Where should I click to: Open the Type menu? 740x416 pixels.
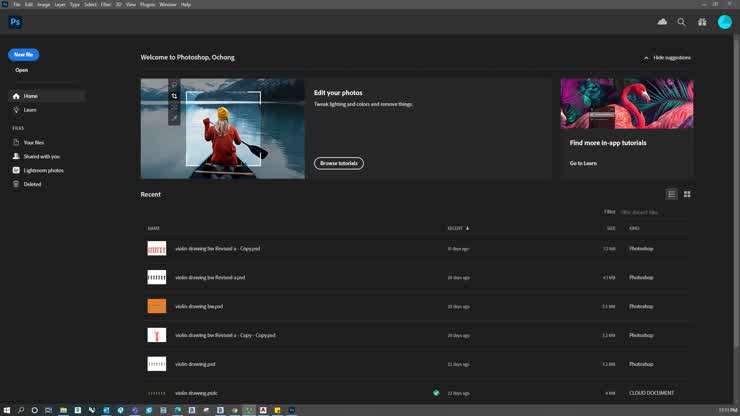(x=75, y=4)
